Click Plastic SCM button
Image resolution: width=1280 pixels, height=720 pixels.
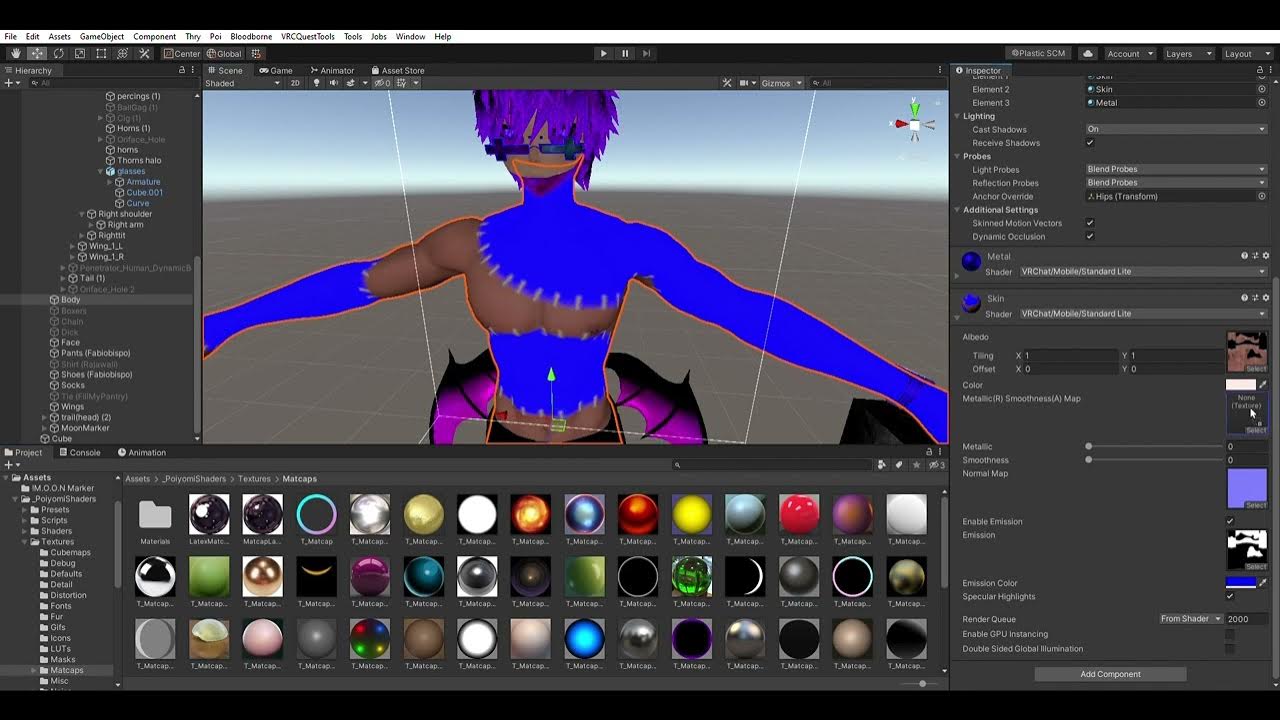[1038, 53]
